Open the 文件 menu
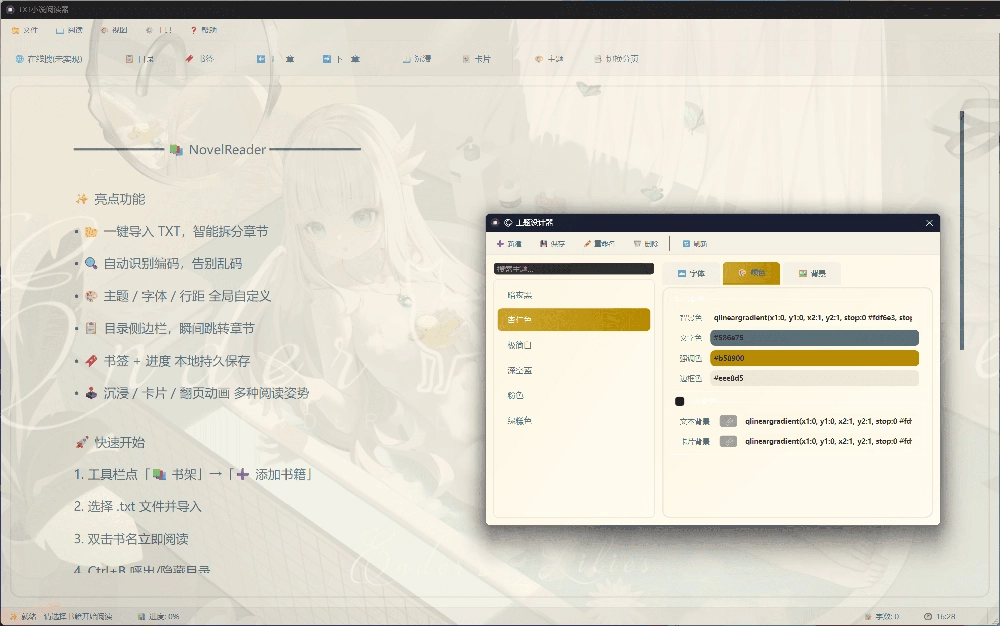Viewport: 1000px width, 626px height. [x=25, y=30]
